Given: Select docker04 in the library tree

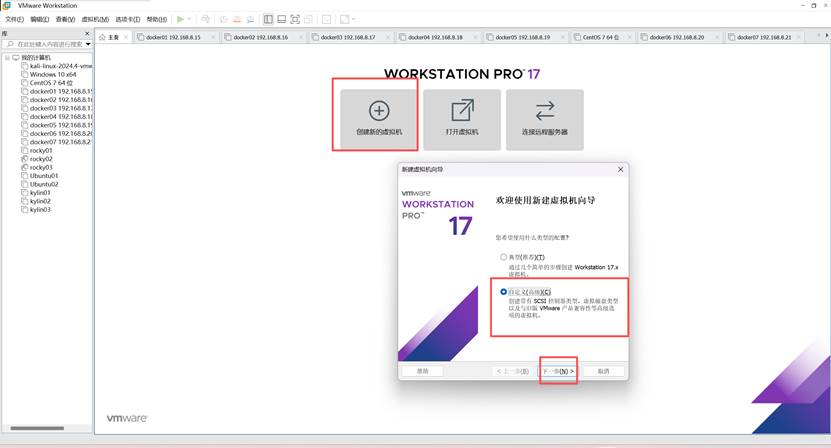Looking at the screenshot, I should coord(57,117).
